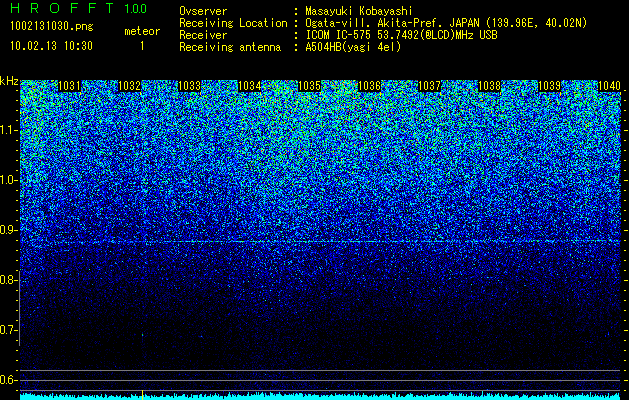Viewport: 629px width, 400px height.
Task: Click the 1039 time marker
Action: tap(550, 86)
